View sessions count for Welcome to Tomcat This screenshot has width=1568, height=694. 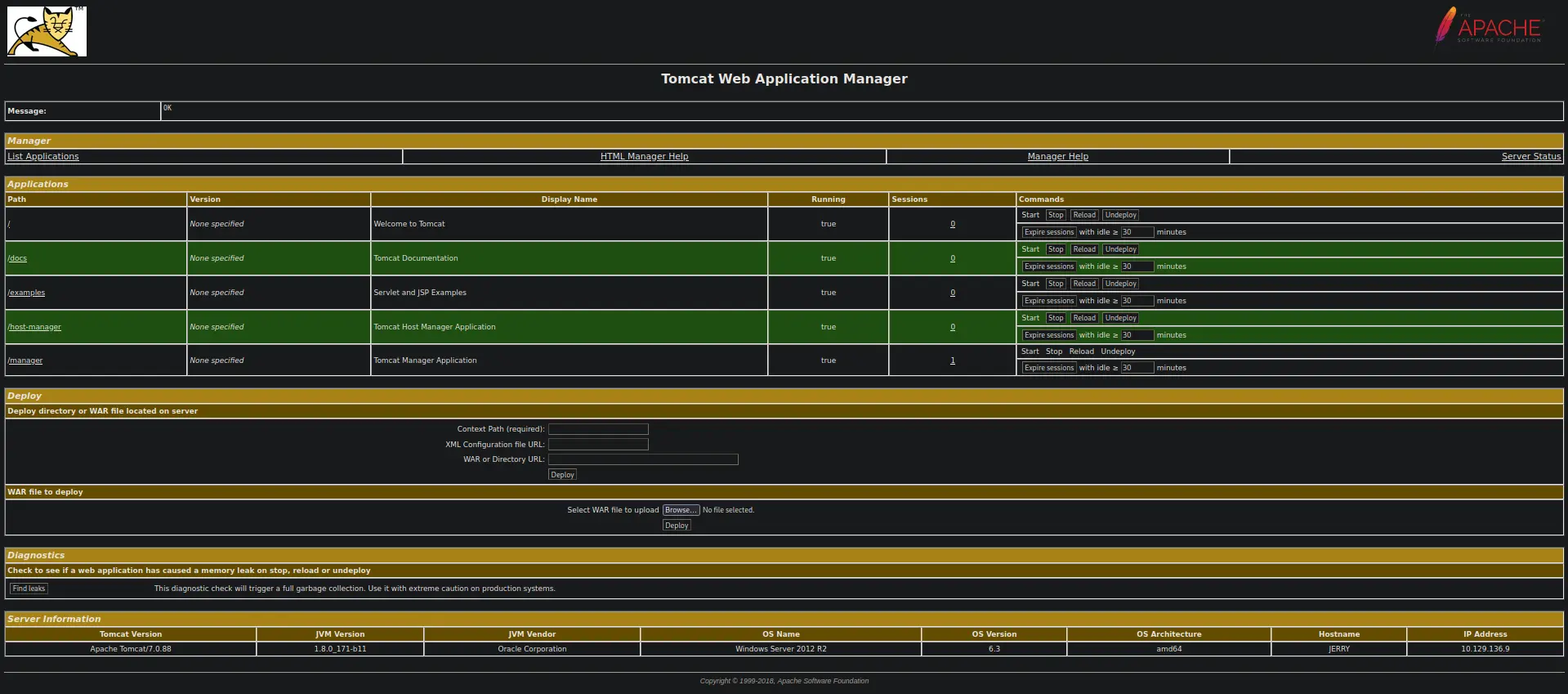952,224
